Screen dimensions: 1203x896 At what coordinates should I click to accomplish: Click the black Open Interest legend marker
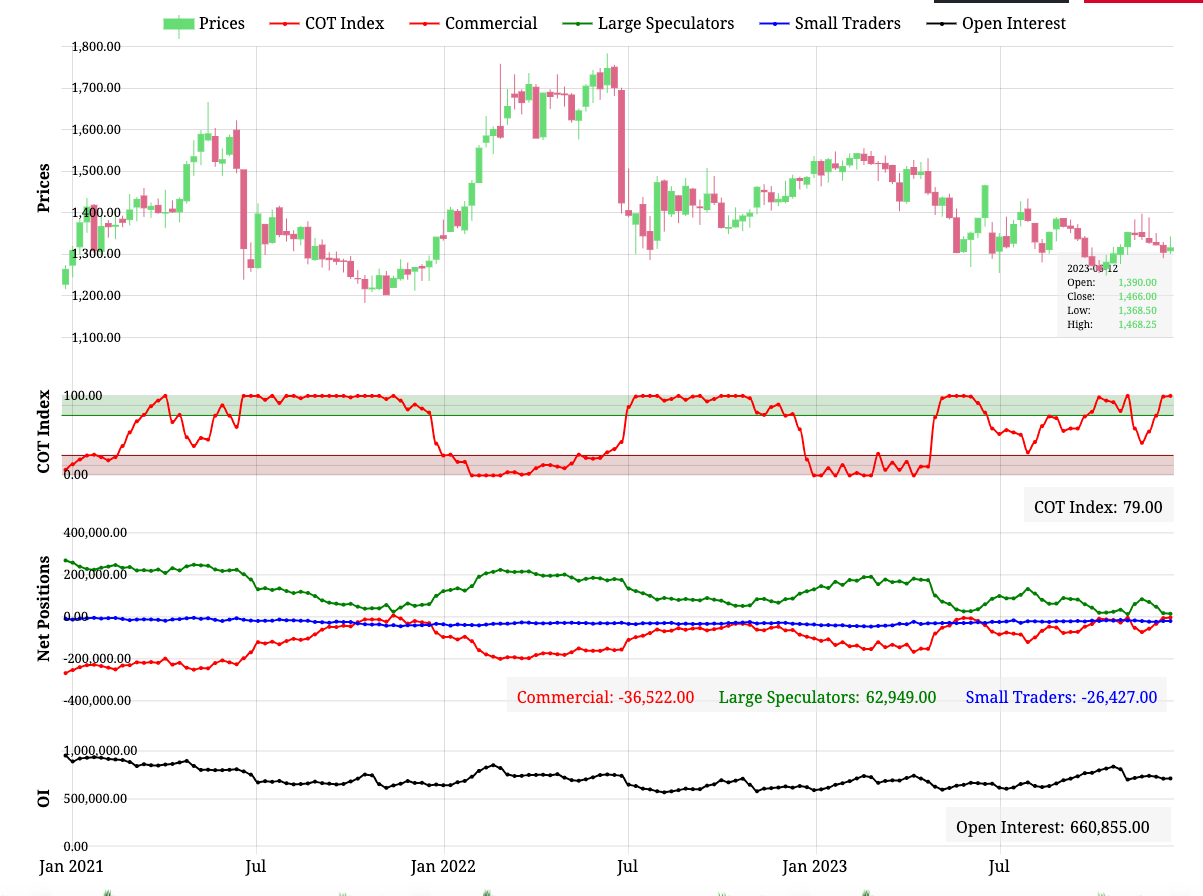click(x=942, y=23)
